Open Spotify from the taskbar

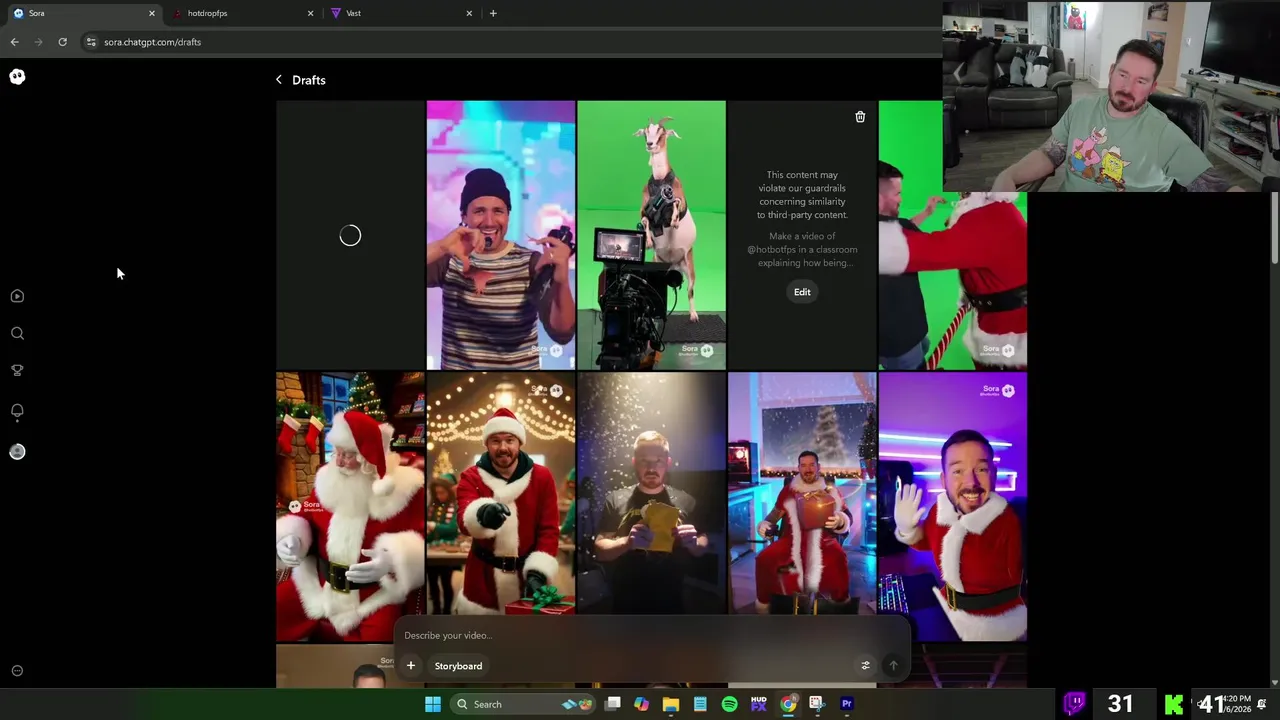click(729, 704)
